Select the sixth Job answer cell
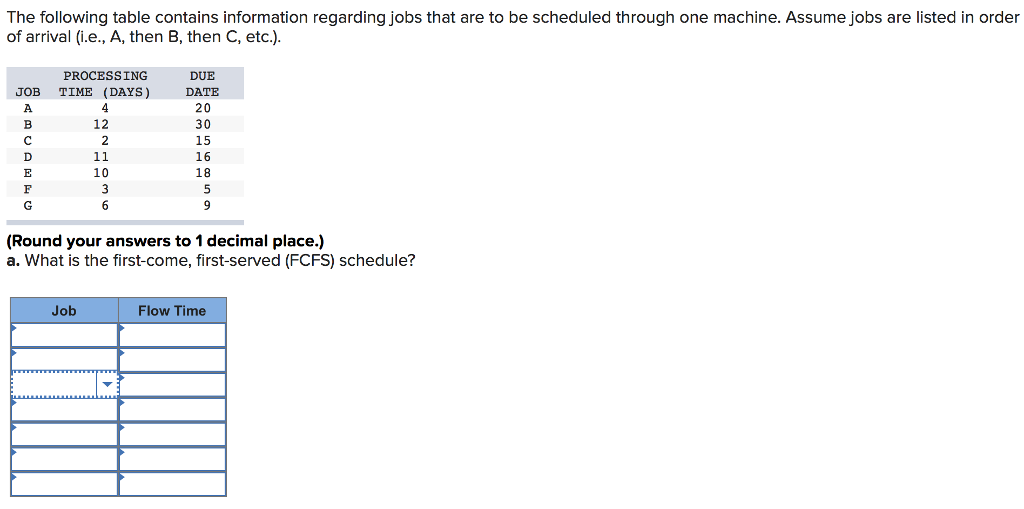This screenshot has width=1024, height=509. click(65, 459)
